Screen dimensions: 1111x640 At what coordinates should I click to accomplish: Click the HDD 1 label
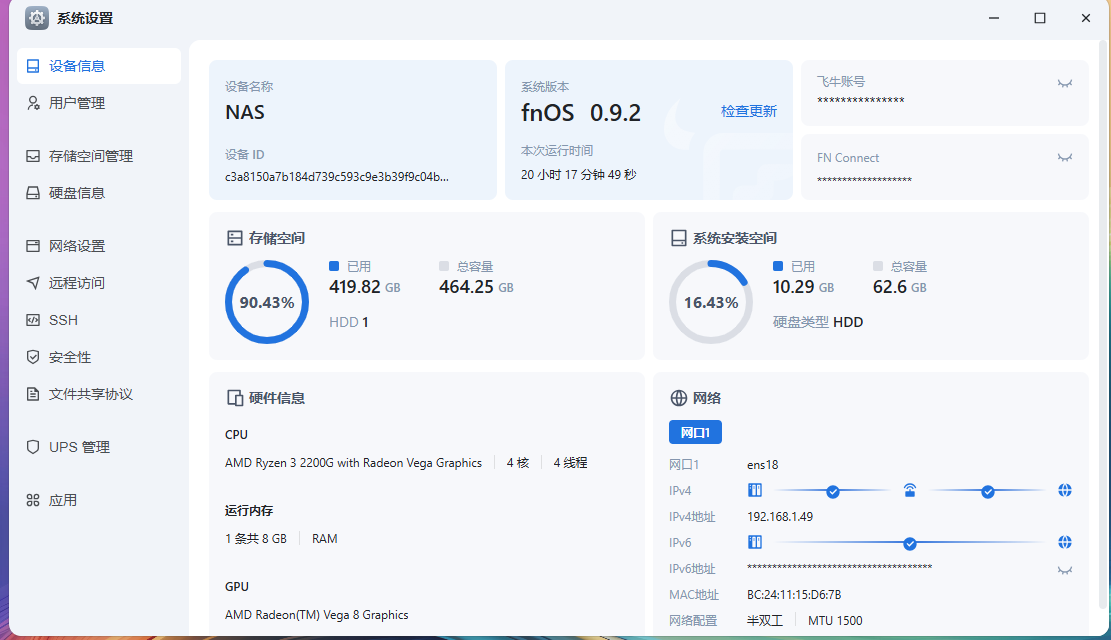pyautogui.click(x=349, y=322)
